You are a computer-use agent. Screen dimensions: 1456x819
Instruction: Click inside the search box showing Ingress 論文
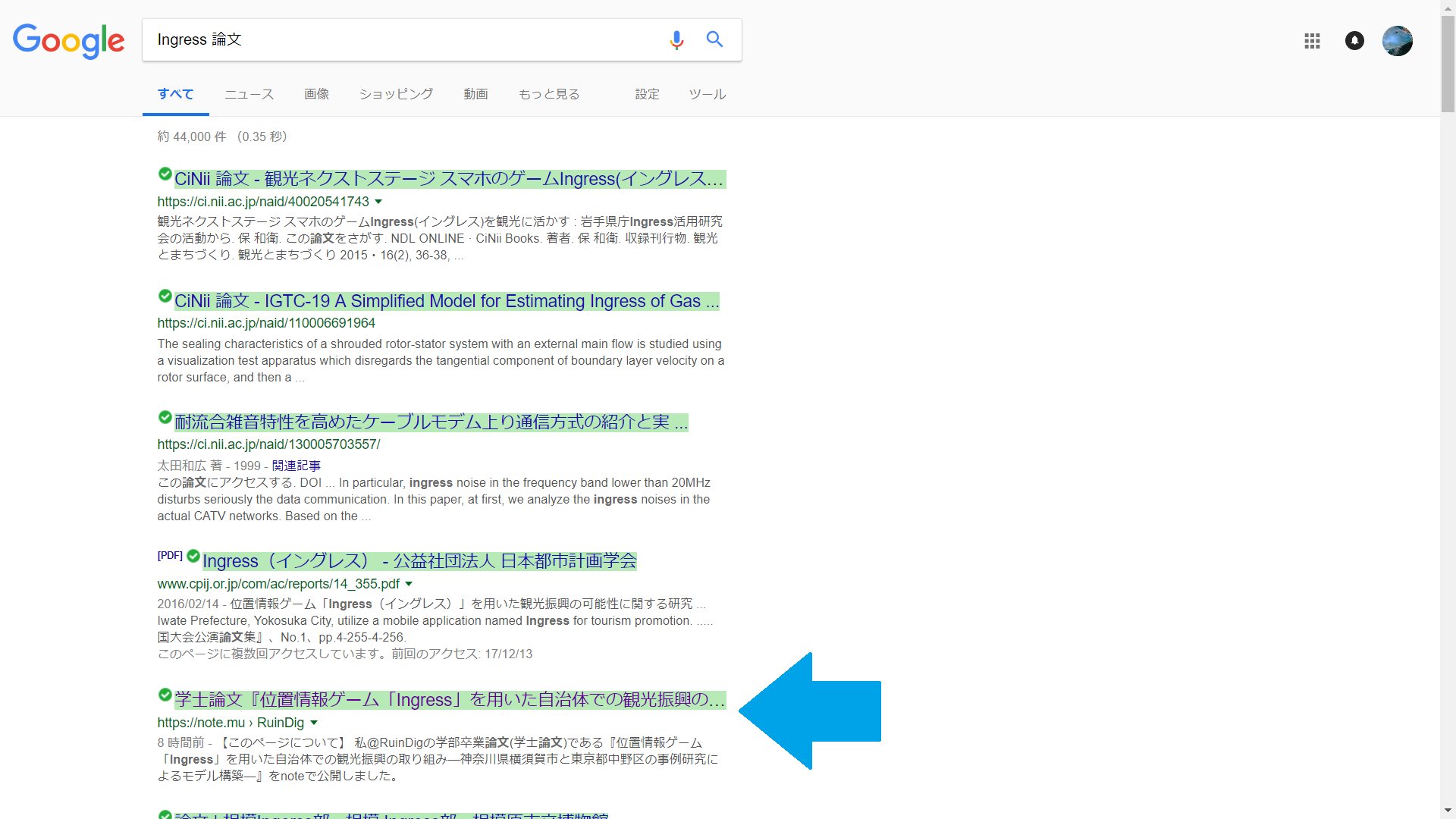(379, 39)
